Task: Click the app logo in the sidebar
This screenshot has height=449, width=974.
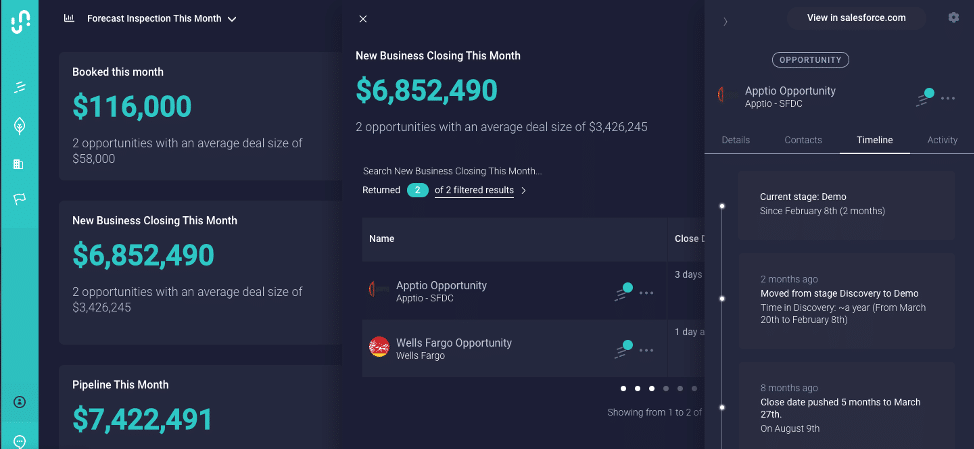Action: [x=20, y=23]
